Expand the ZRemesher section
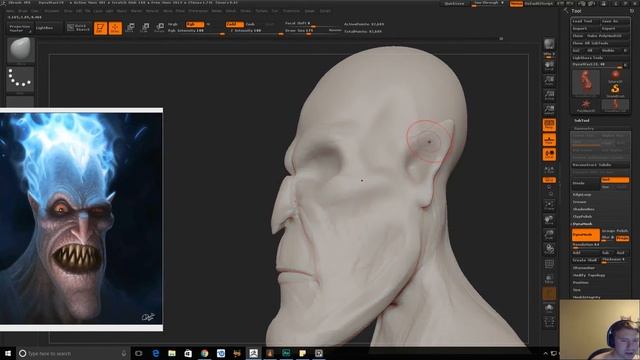 pos(584,268)
